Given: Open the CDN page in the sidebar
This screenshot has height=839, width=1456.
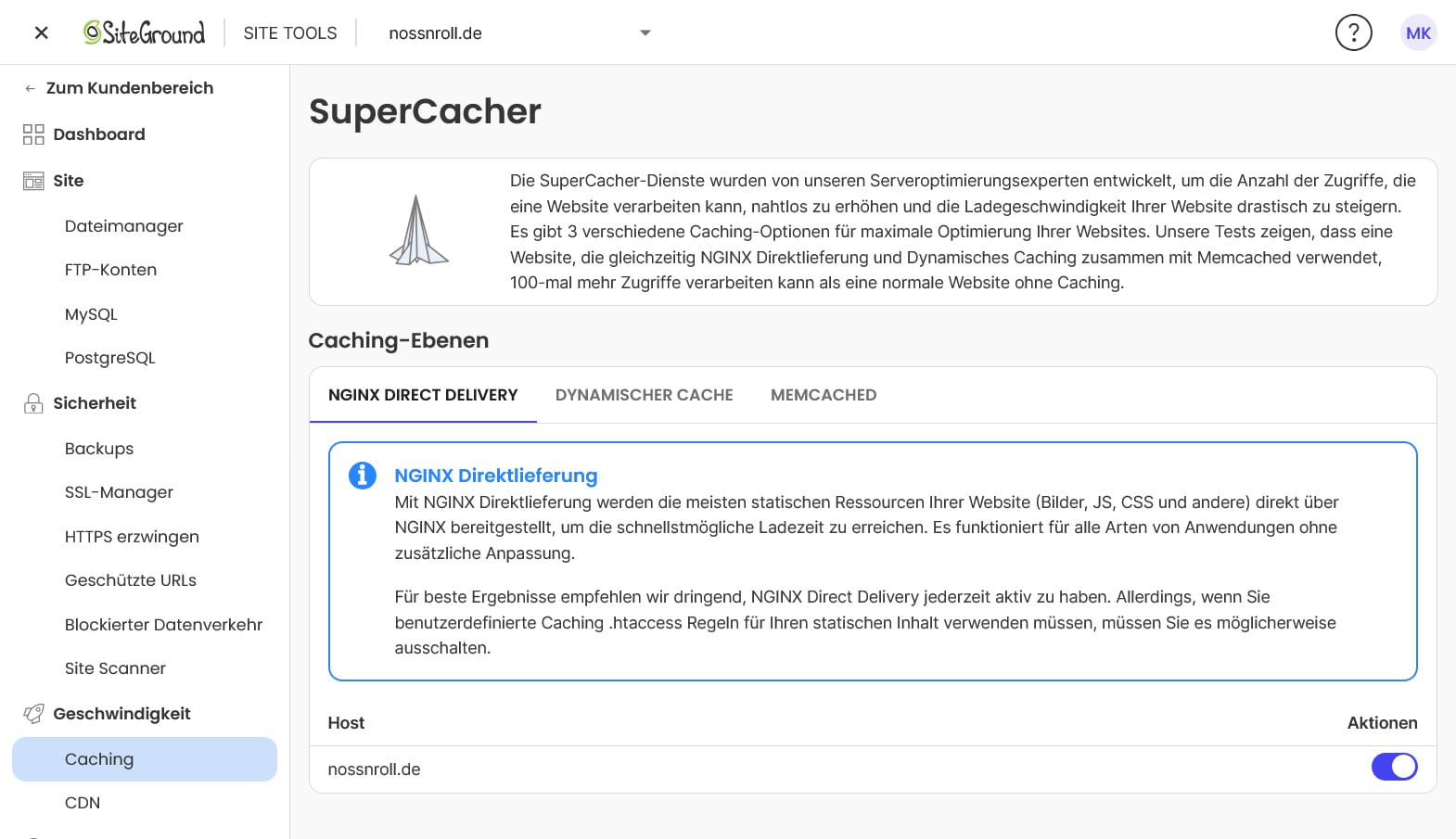Looking at the screenshot, I should [83, 803].
